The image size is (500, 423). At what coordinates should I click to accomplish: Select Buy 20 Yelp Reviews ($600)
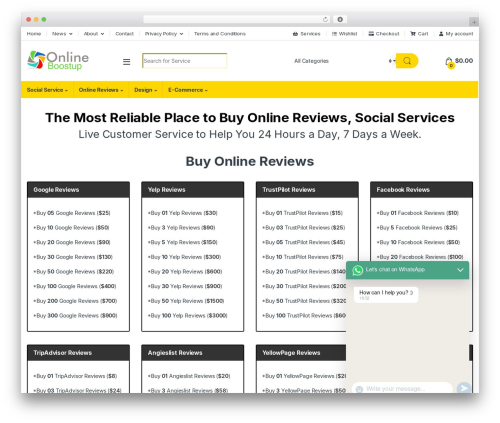pyautogui.click(x=185, y=272)
